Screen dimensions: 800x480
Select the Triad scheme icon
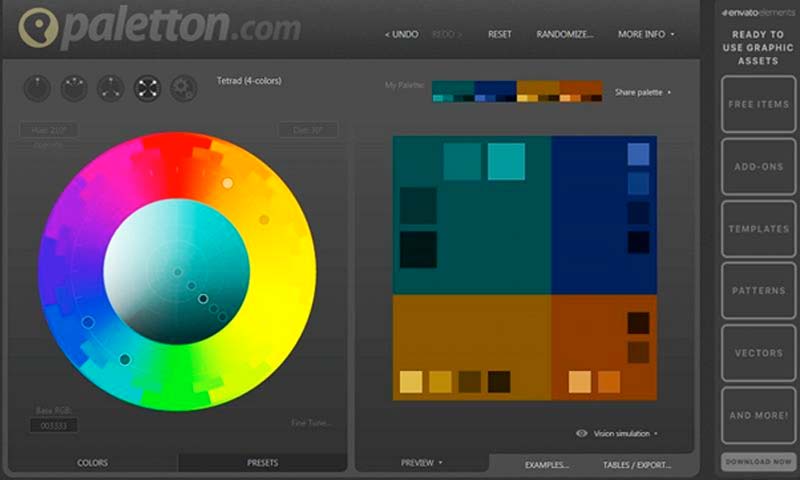[x=111, y=88]
